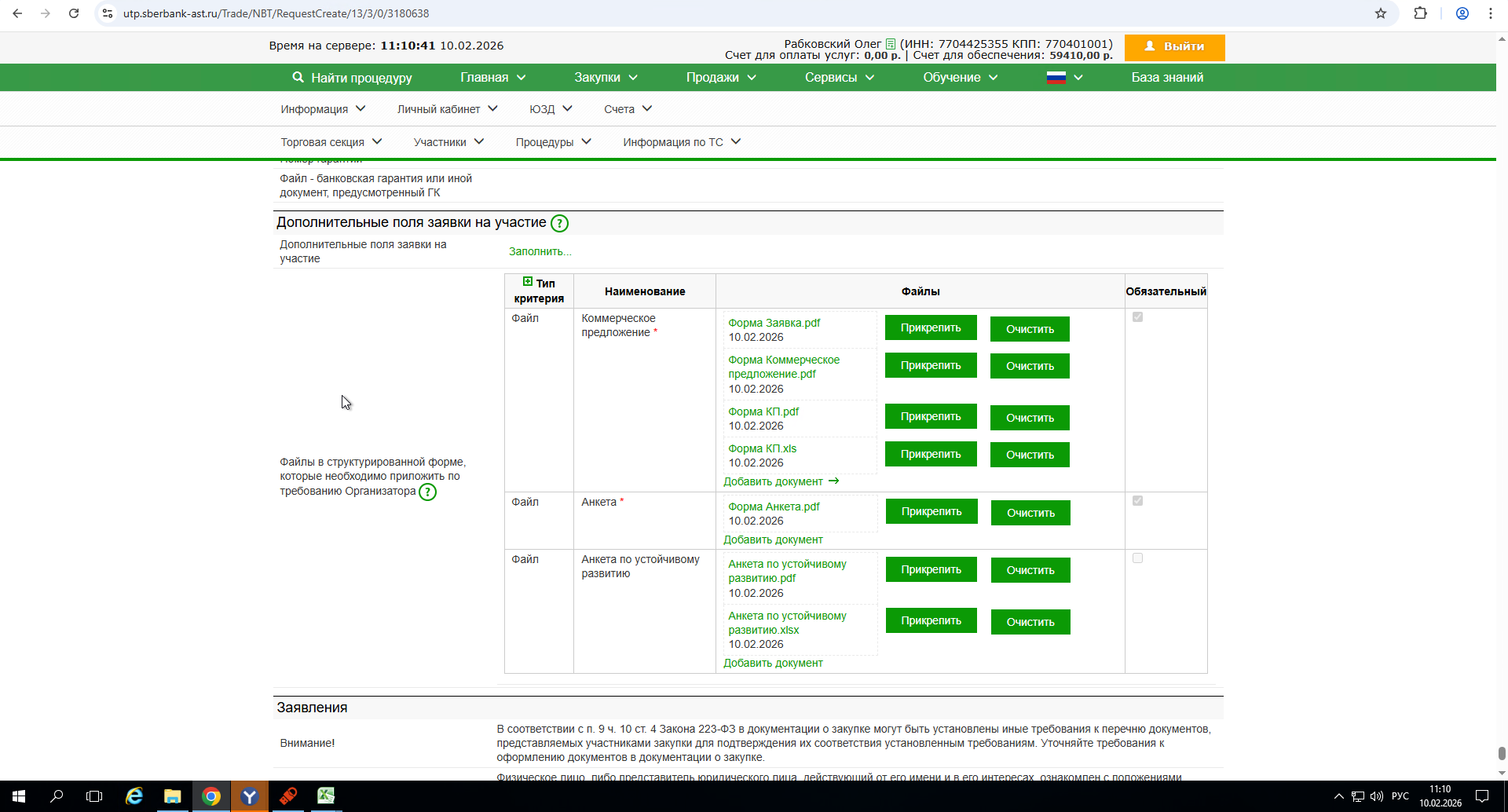Screen dimensions: 1508x812
Task: Launch Internet Explorer from taskbar
Action: pos(134,796)
